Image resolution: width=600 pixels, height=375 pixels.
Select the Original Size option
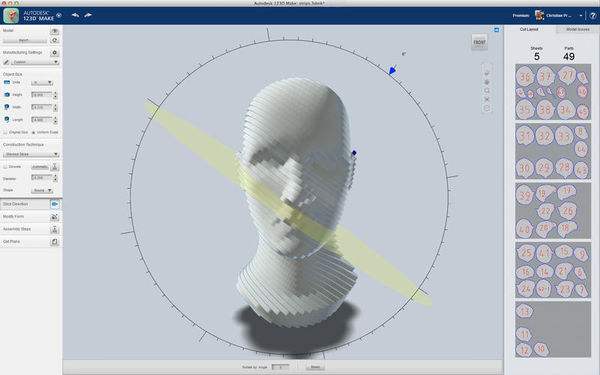(x=16, y=132)
